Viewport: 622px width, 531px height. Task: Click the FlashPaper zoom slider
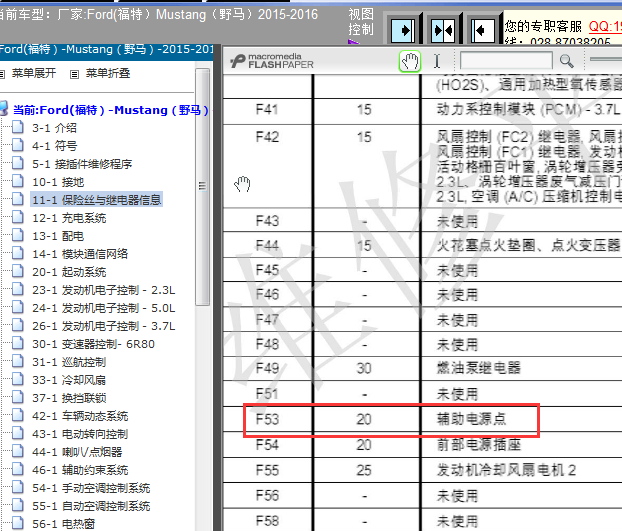[606, 59]
